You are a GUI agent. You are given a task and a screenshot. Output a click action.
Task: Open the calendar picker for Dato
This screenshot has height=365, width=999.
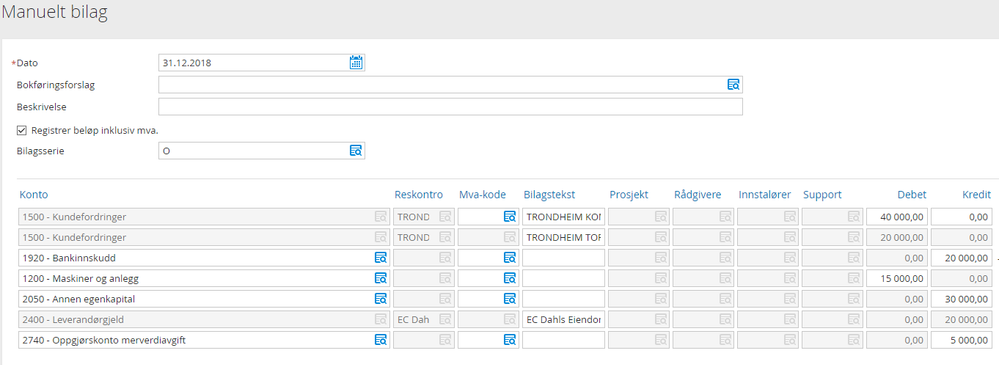356,62
